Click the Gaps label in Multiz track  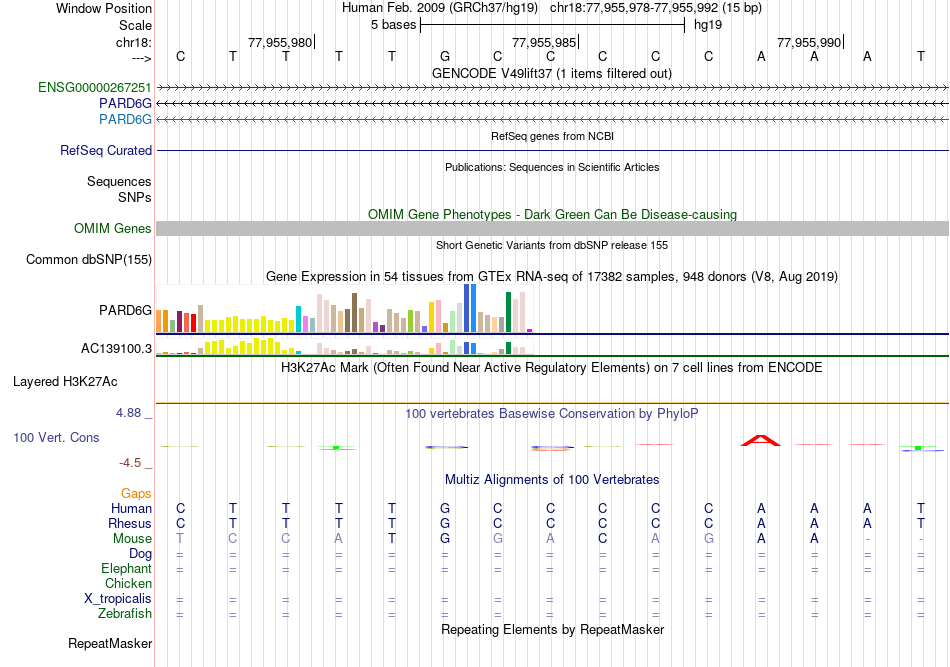coord(136,494)
